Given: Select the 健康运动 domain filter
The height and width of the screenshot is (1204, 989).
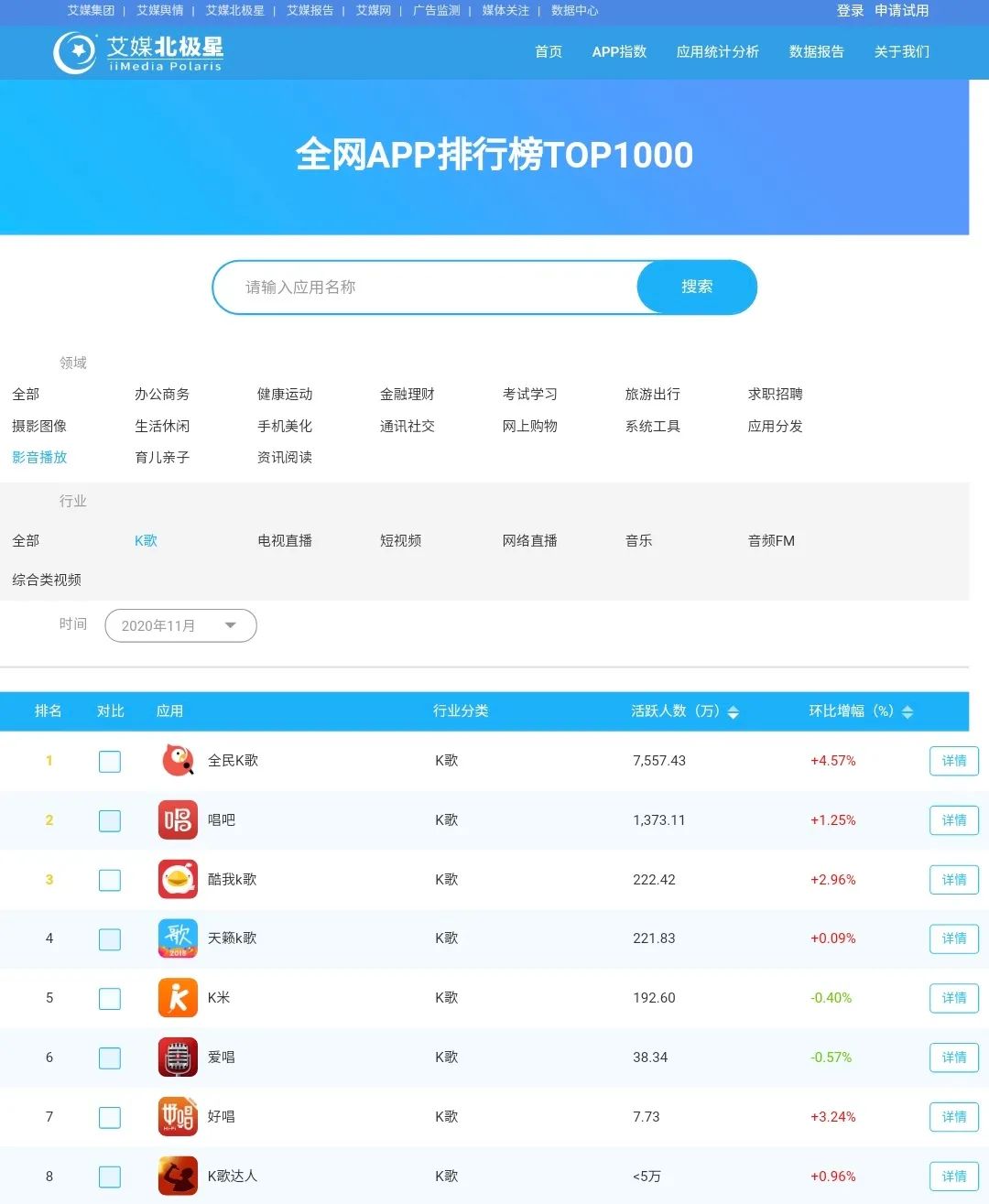Looking at the screenshot, I should (x=285, y=395).
